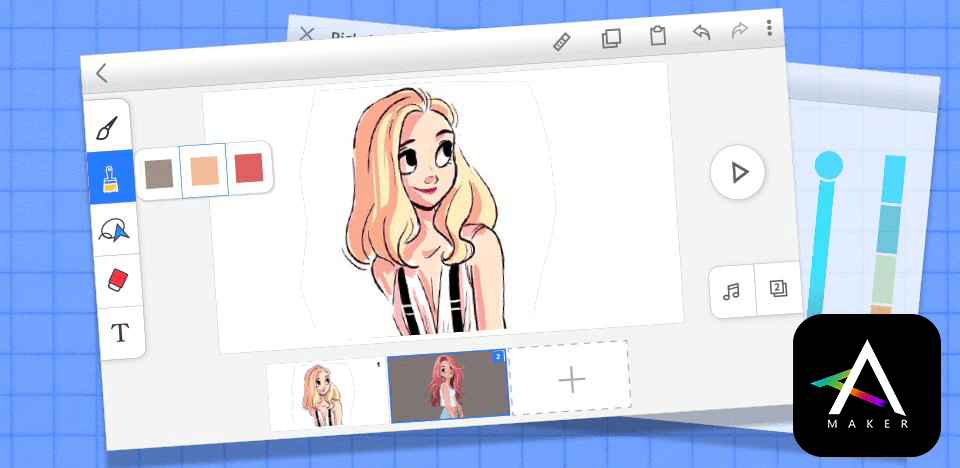Pick the red color swatch
960x468 pixels.
click(249, 168)
